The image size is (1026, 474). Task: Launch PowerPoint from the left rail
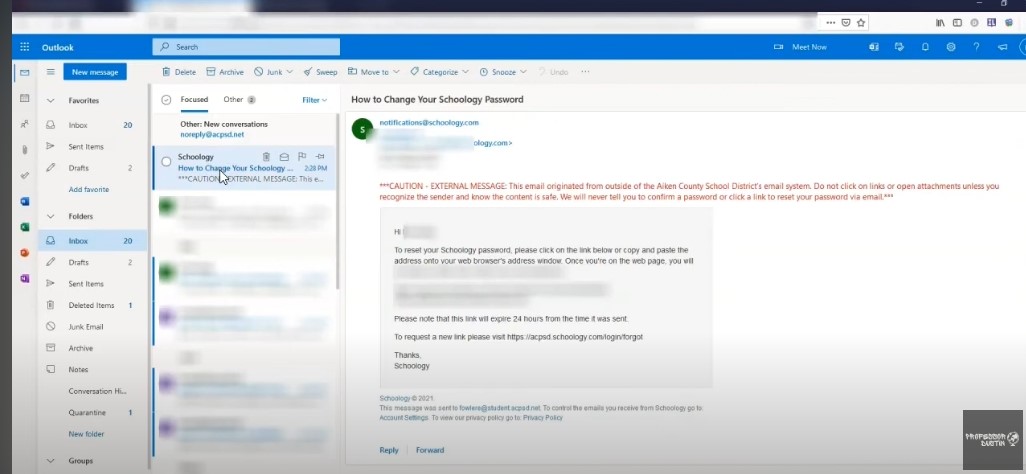[25, 253]
